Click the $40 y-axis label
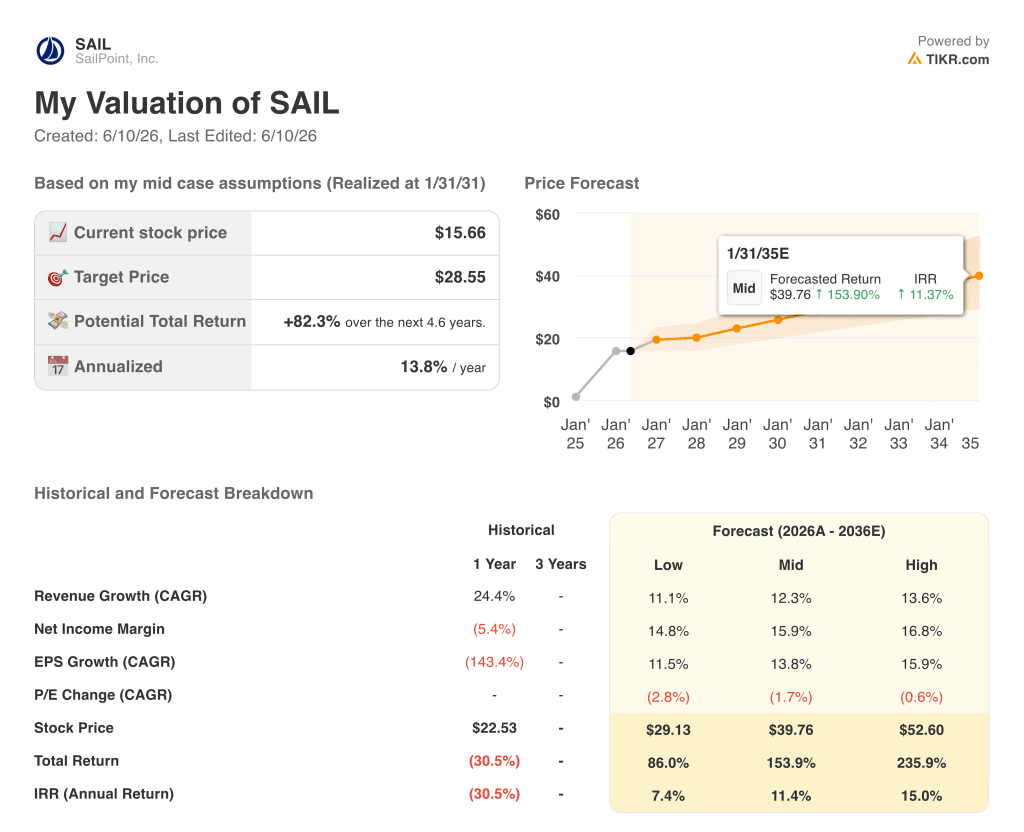1024x832 pixels. pyautogui.click(x=547, y=276)
